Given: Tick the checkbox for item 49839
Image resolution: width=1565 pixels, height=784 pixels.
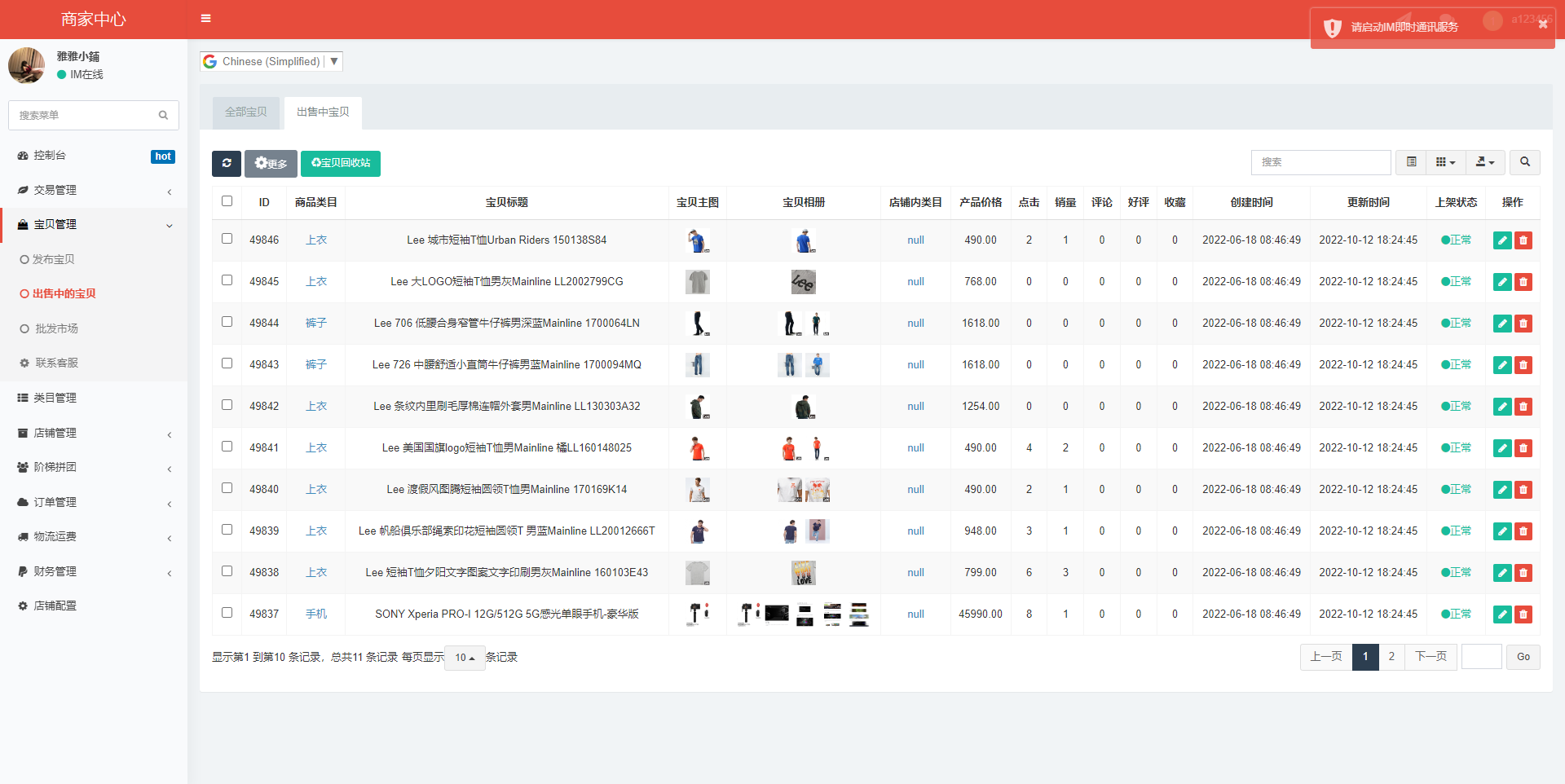Looking at the screenshot, I should tap(227, 530).
